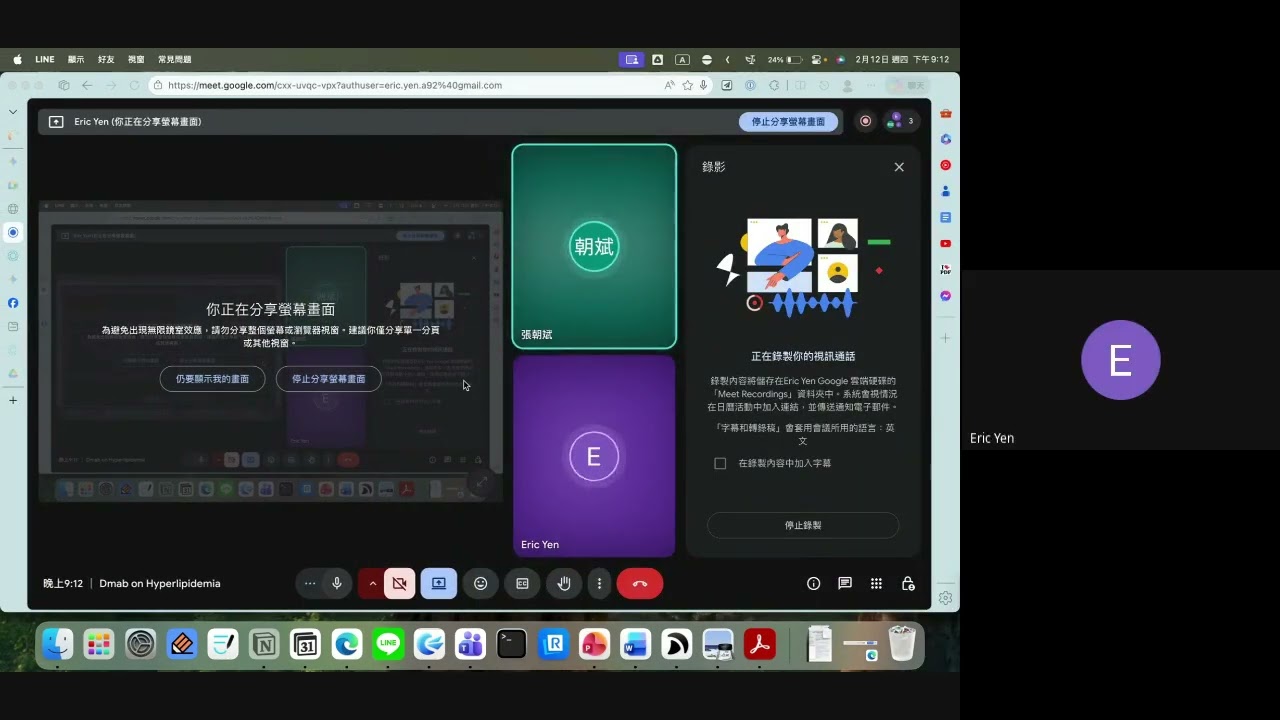Open Microsoft Word from the Dock
1280x720 pixels.
coord(635,644)
